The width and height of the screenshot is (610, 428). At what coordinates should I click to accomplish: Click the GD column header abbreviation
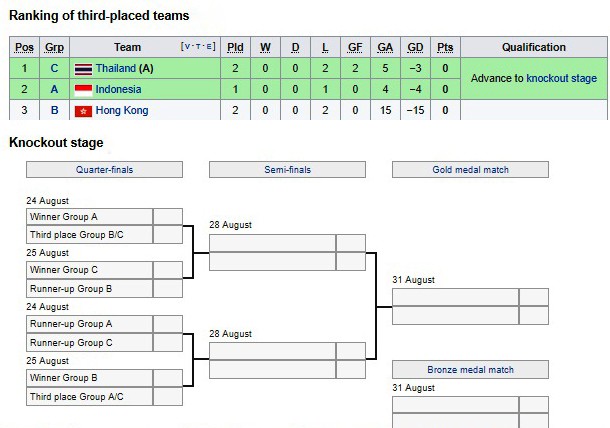coord(415,47)
